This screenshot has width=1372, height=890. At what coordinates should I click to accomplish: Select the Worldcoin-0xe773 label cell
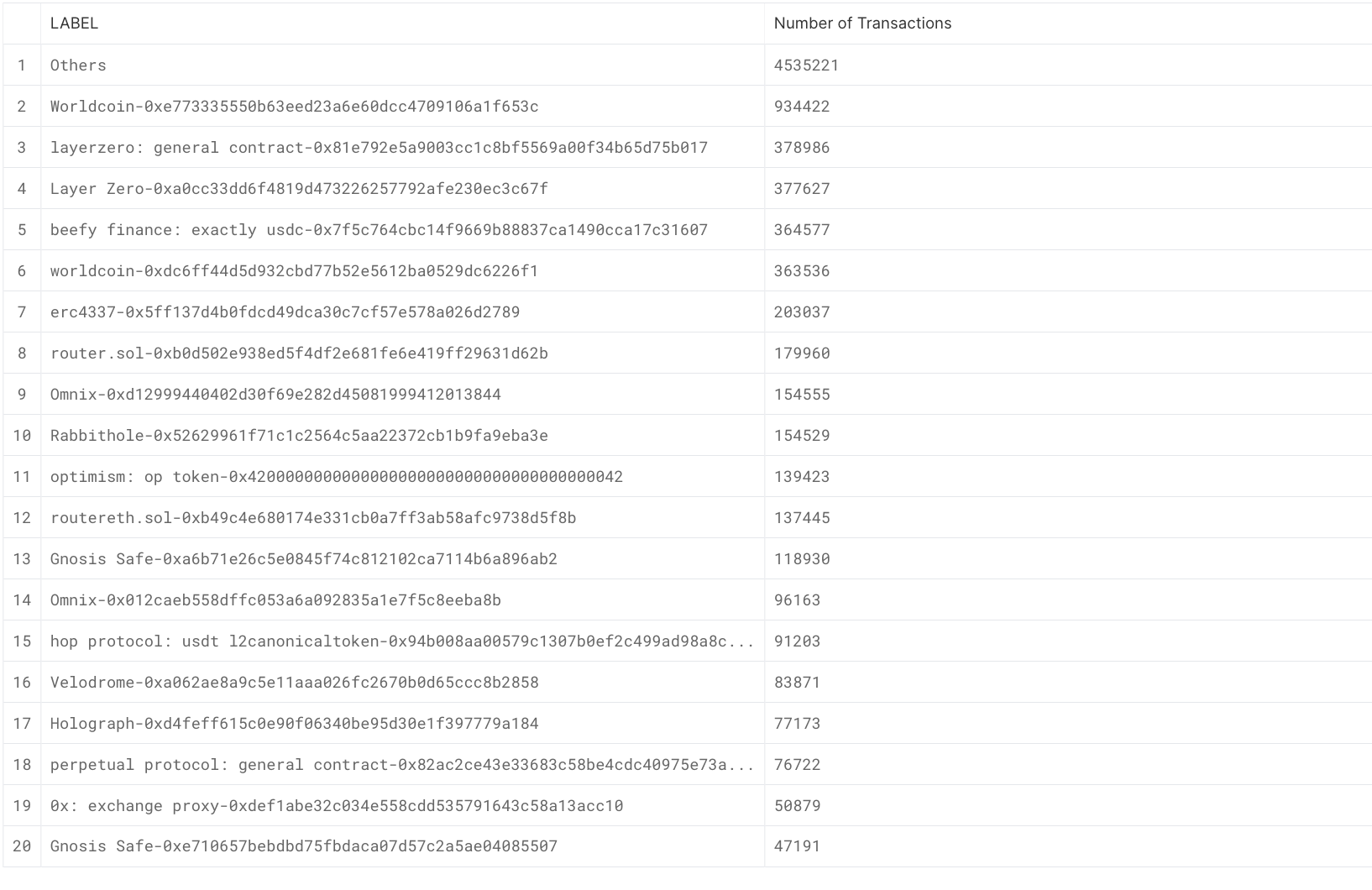click(x=294, y=107)
